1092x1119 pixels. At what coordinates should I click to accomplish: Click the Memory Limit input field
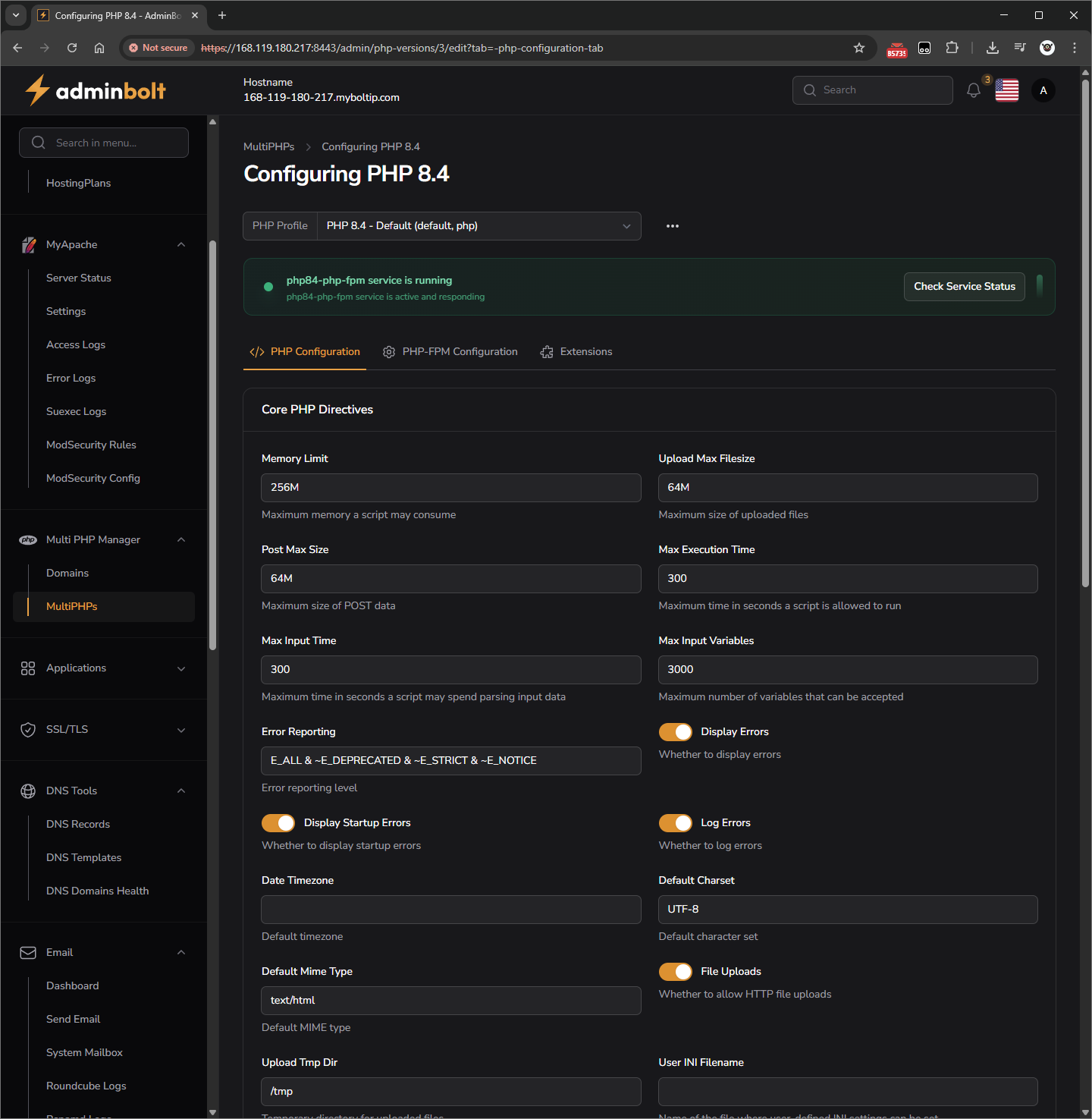coord(450,488)
